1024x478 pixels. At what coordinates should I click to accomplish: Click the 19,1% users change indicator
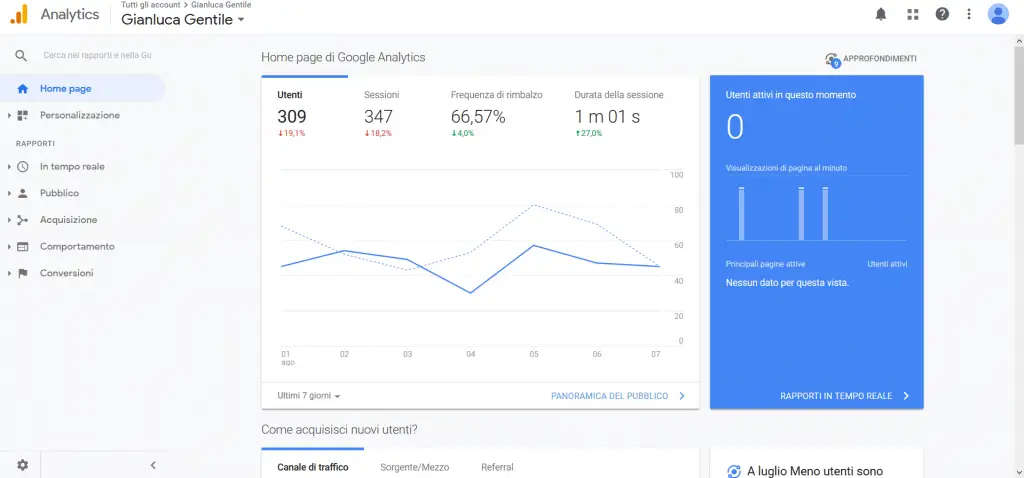(x=291, y=133)
